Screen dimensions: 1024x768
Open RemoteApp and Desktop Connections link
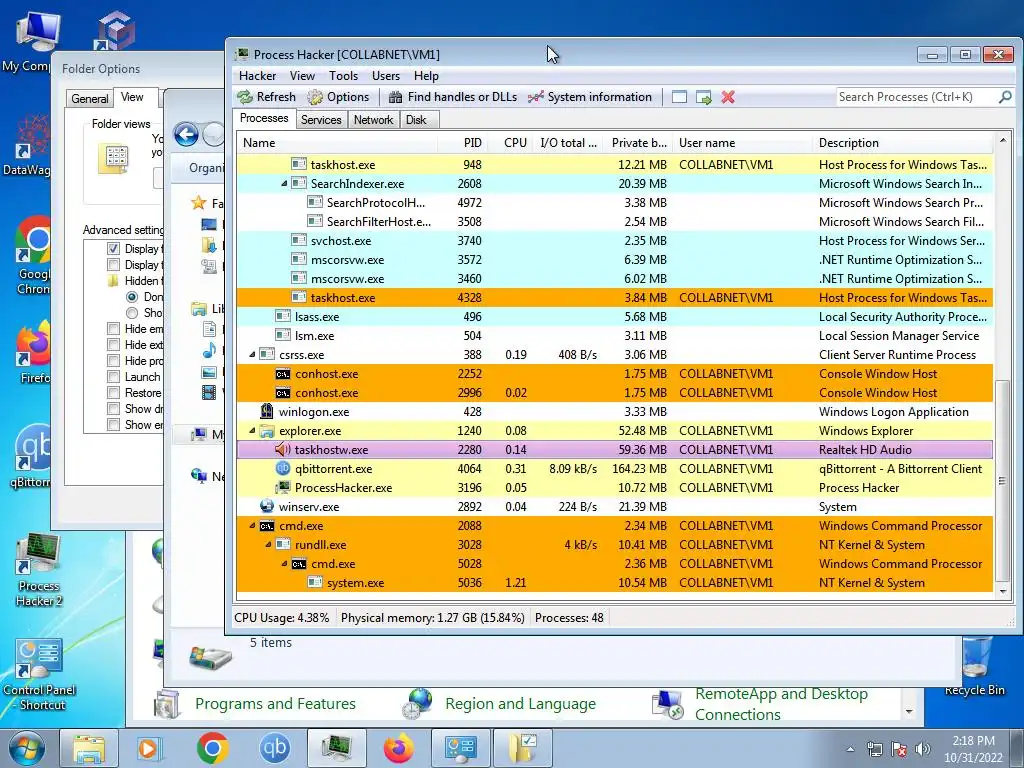(x=781, y=704)
